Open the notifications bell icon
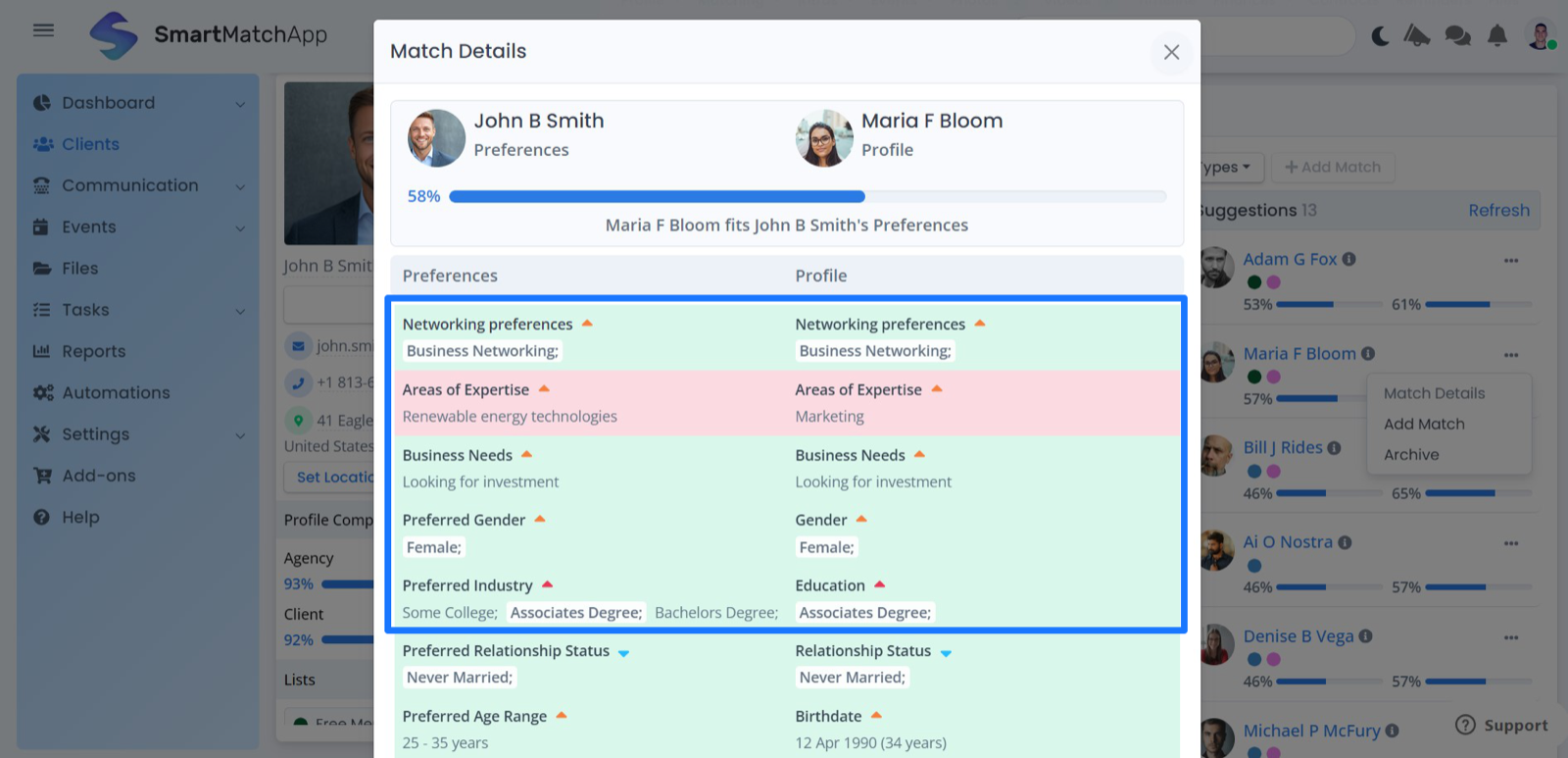 [x=1497, y=36]
